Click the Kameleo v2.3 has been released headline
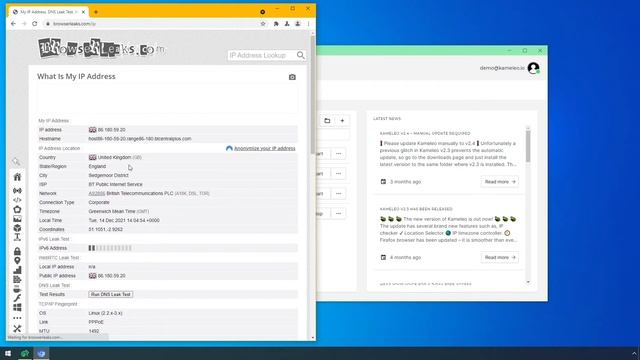Screen dimensions: 640x360 point(416,209)
